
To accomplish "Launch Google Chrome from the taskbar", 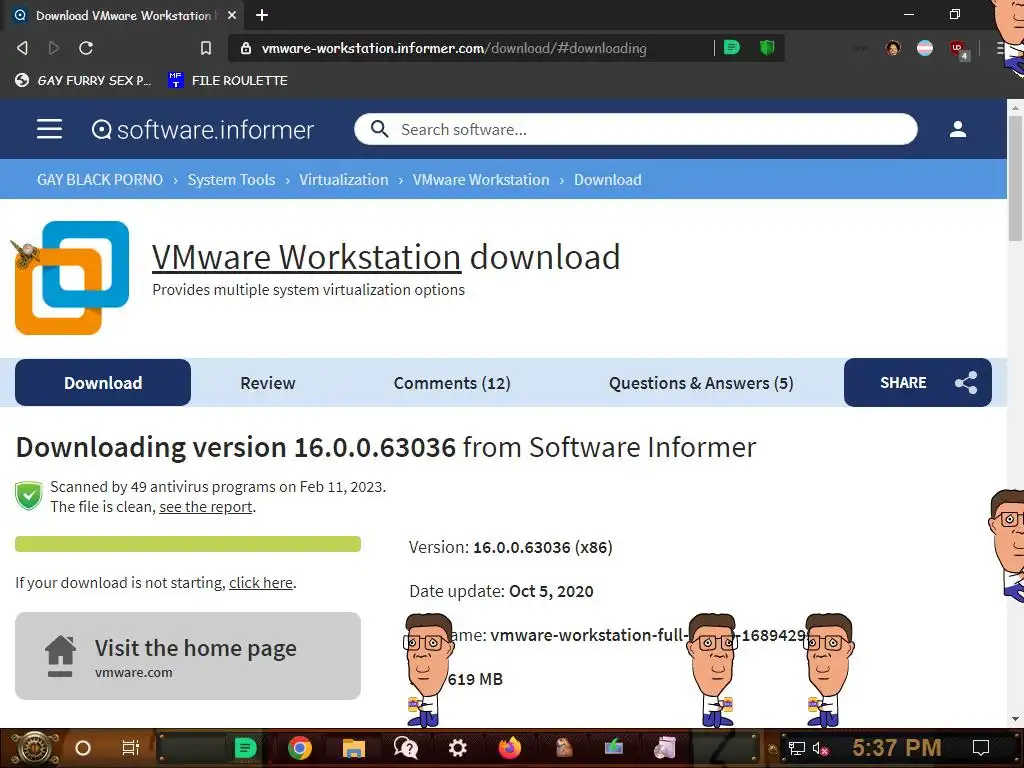I will (300, 748).
